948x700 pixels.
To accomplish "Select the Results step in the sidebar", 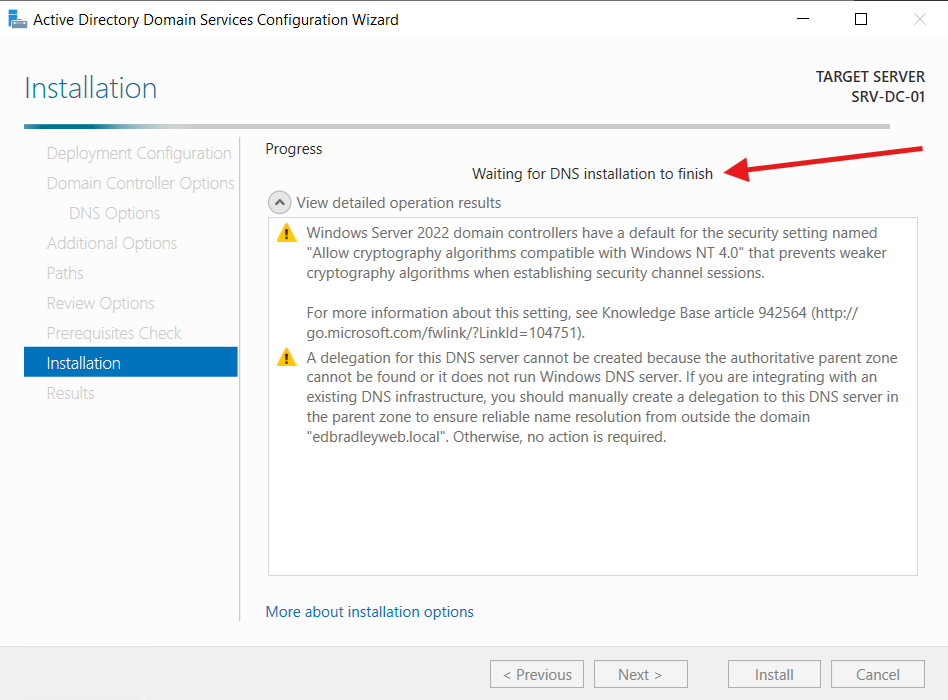I will [70, 393].
